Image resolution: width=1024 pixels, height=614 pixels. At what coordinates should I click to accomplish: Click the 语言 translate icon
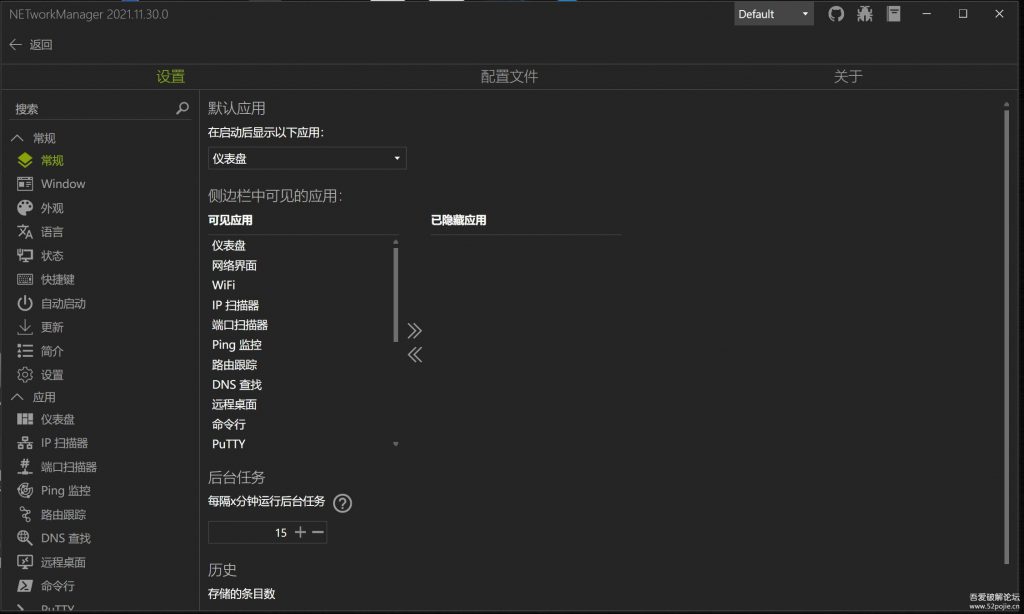25,232
